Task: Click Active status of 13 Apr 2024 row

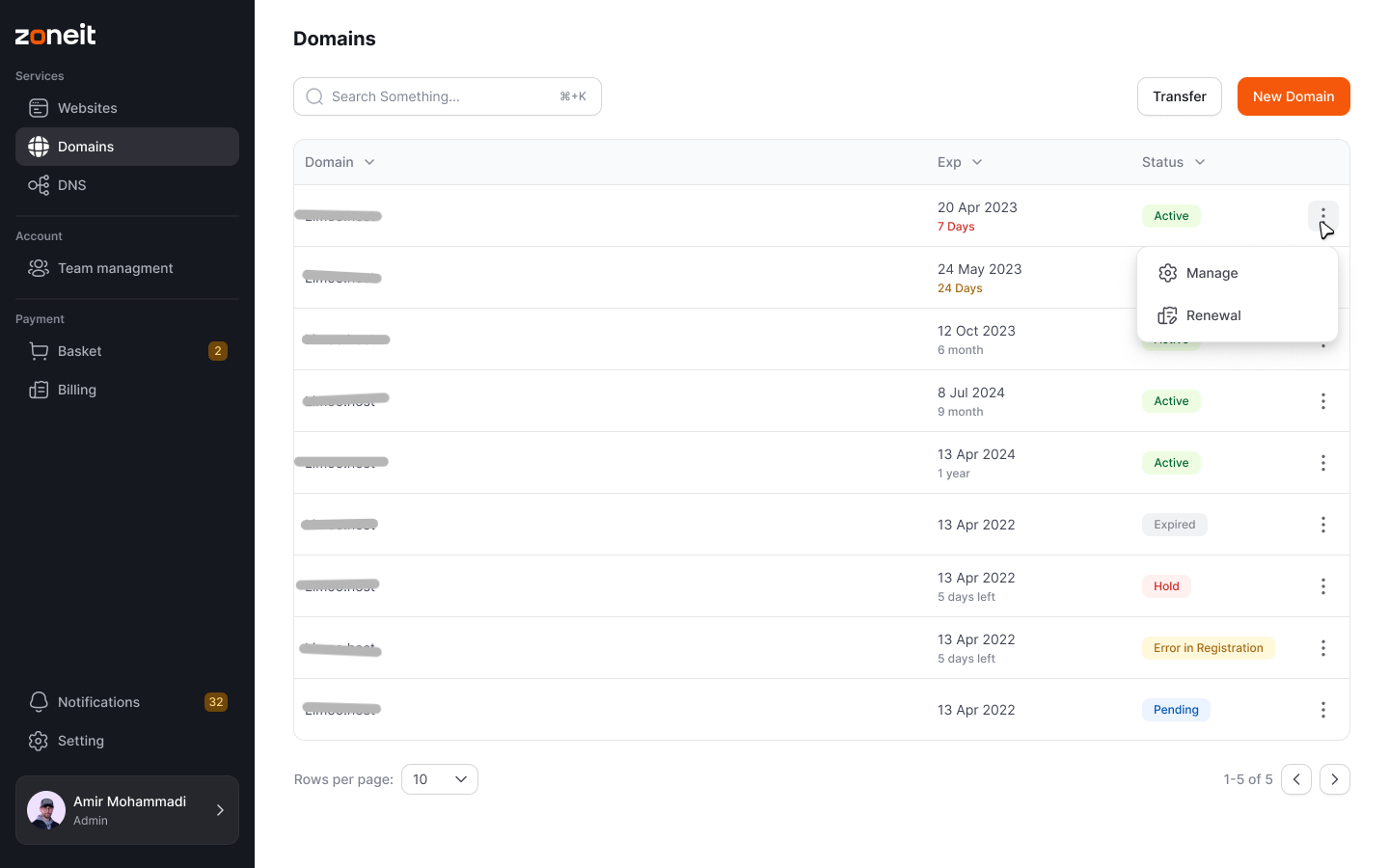Action: 1171,463
